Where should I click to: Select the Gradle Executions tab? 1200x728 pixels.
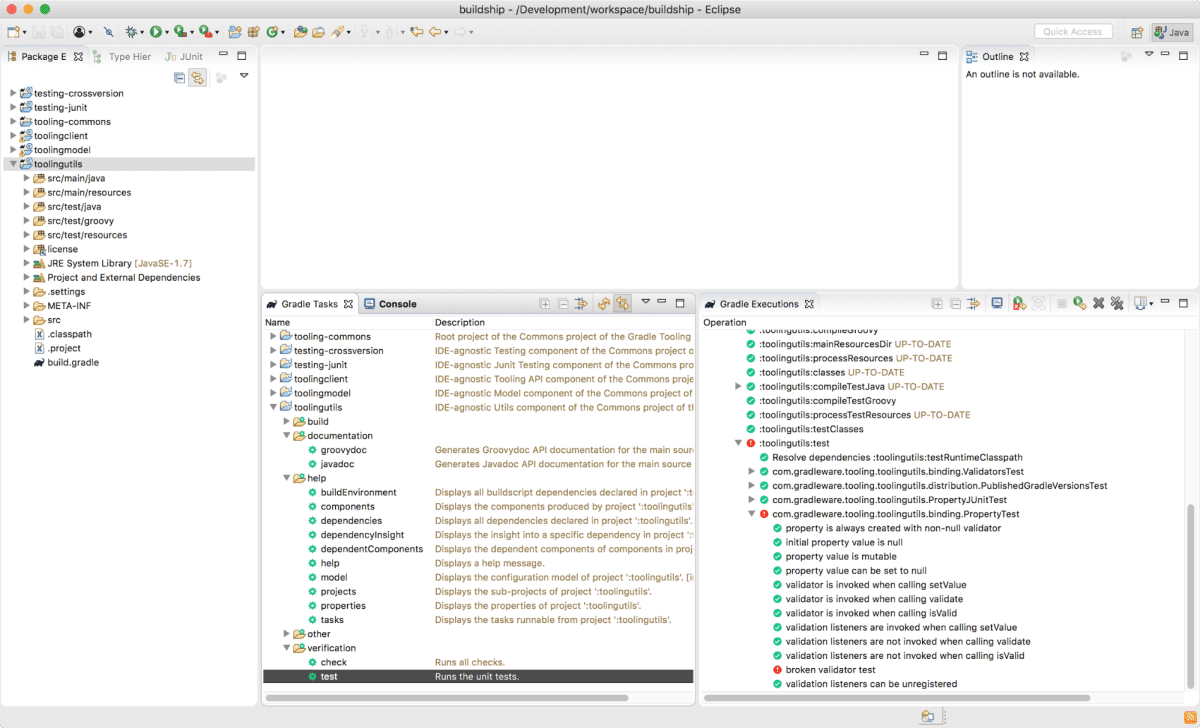coord(759,304)
